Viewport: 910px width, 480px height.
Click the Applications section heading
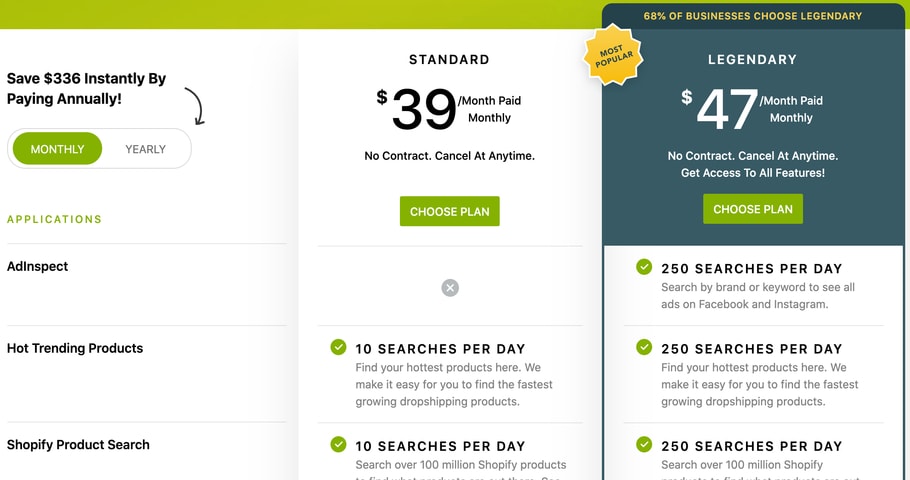(x=54, y=219)
